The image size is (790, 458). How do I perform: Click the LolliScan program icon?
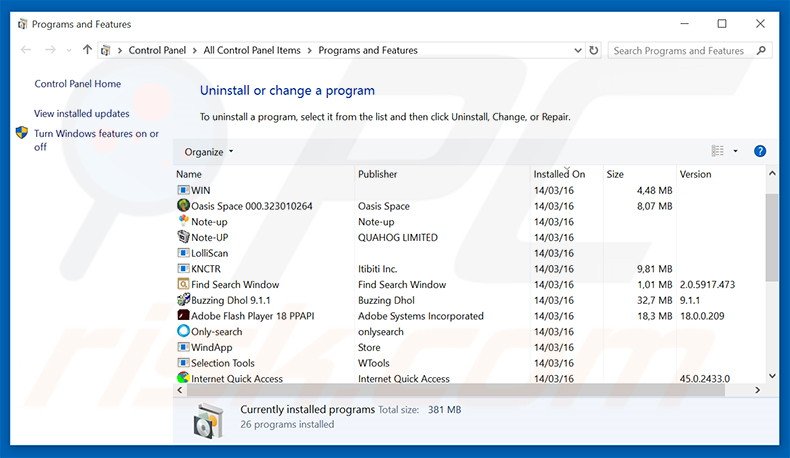183,253
